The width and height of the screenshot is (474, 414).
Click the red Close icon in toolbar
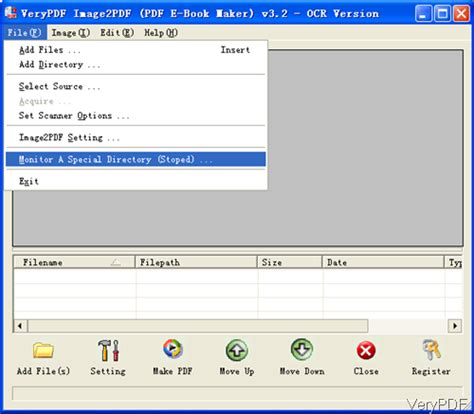(x=366, y=351)
